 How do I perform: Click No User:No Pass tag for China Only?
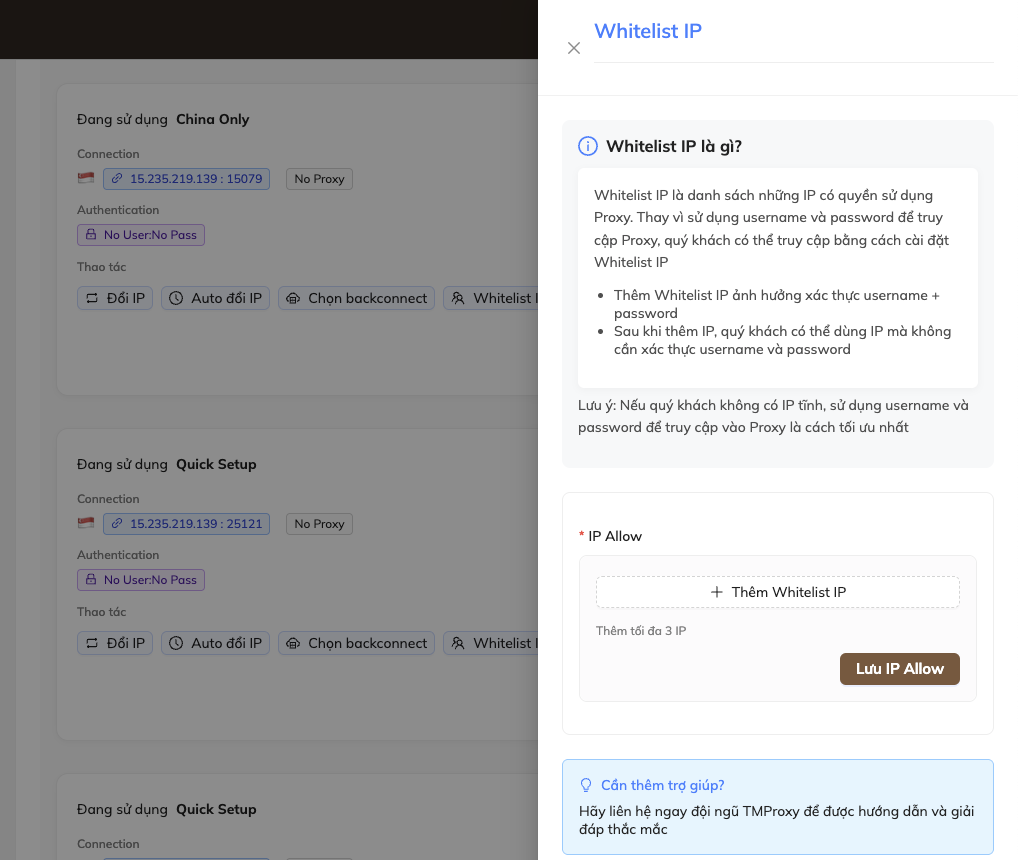tap(141, 235)
